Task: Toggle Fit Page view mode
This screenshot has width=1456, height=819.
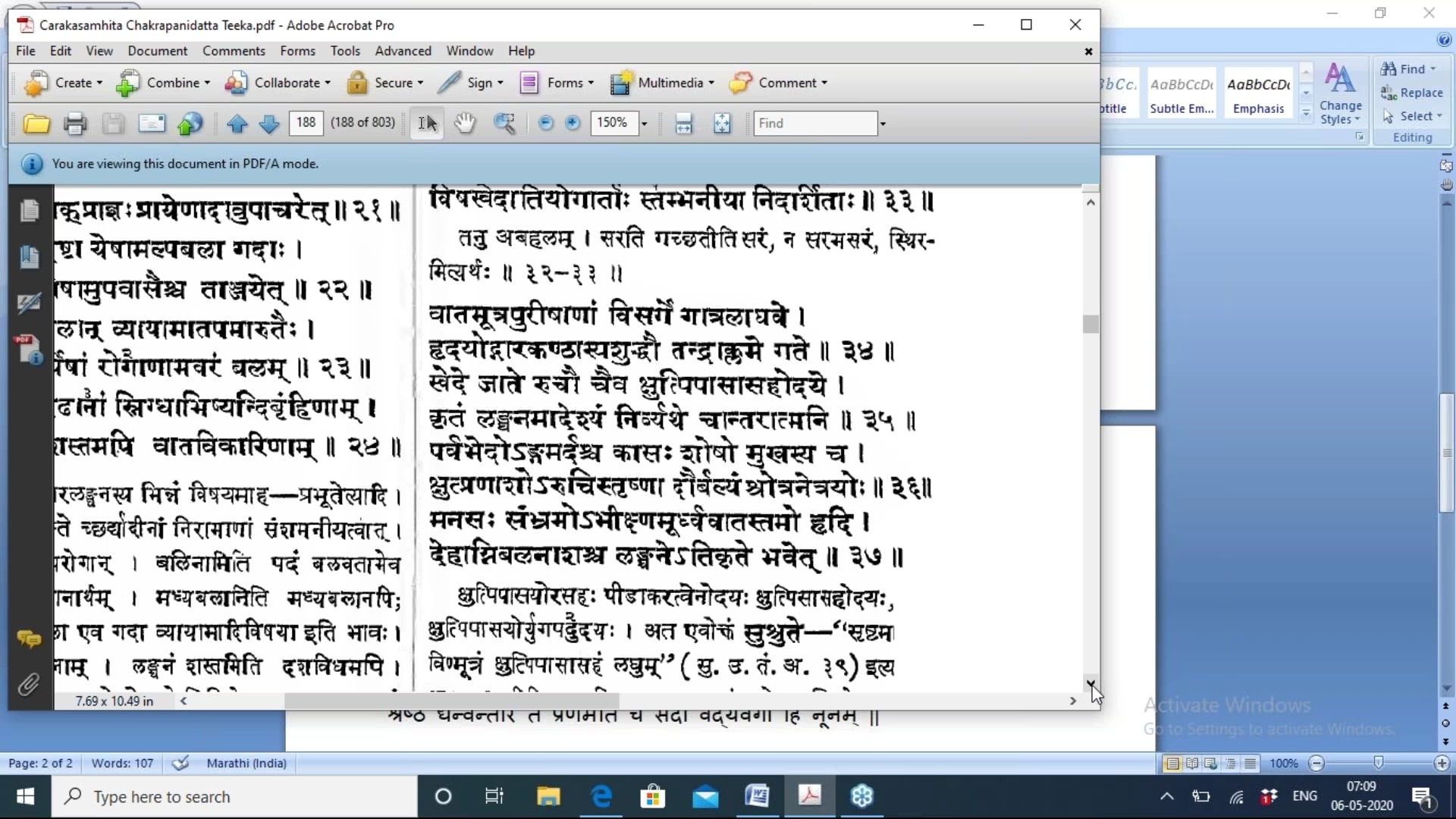Action: [722, 124]
